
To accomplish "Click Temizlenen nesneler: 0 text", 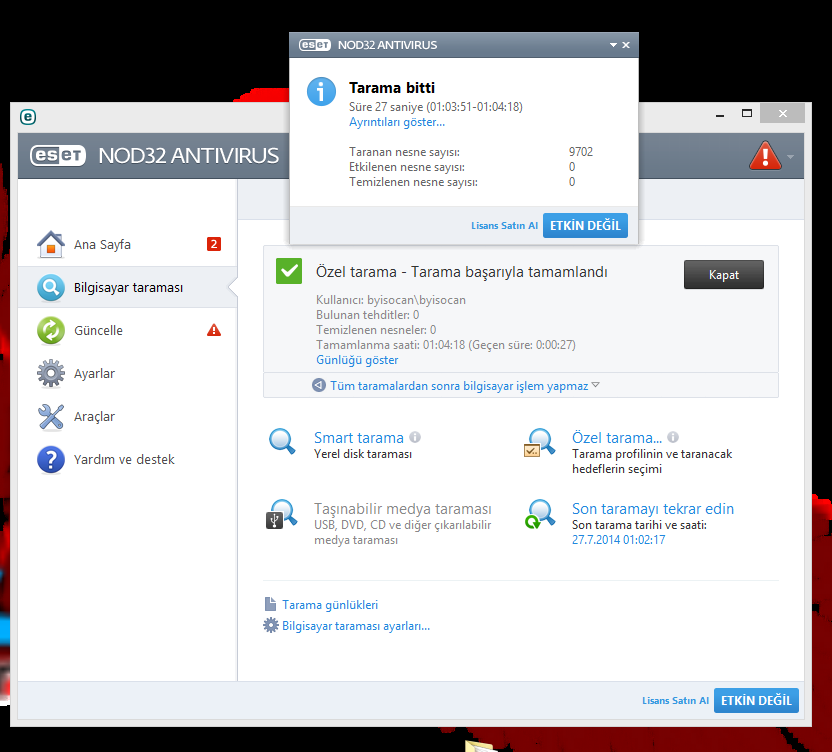I will pos(376,330).
